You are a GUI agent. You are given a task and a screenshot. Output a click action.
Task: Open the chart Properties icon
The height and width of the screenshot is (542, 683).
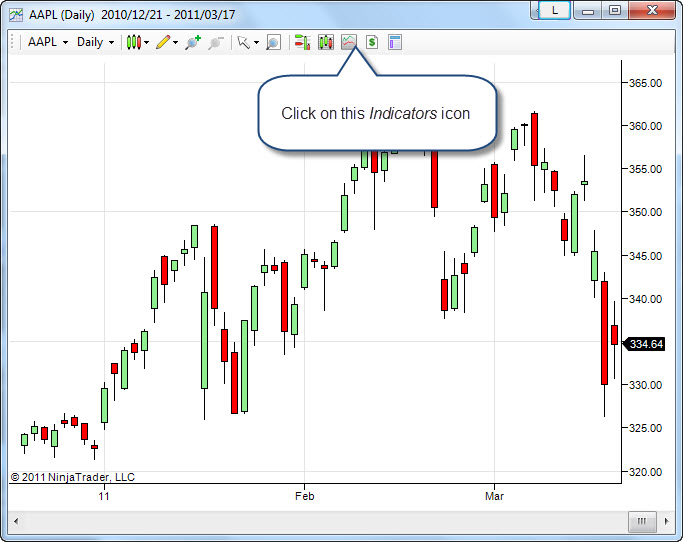point(395,42)
